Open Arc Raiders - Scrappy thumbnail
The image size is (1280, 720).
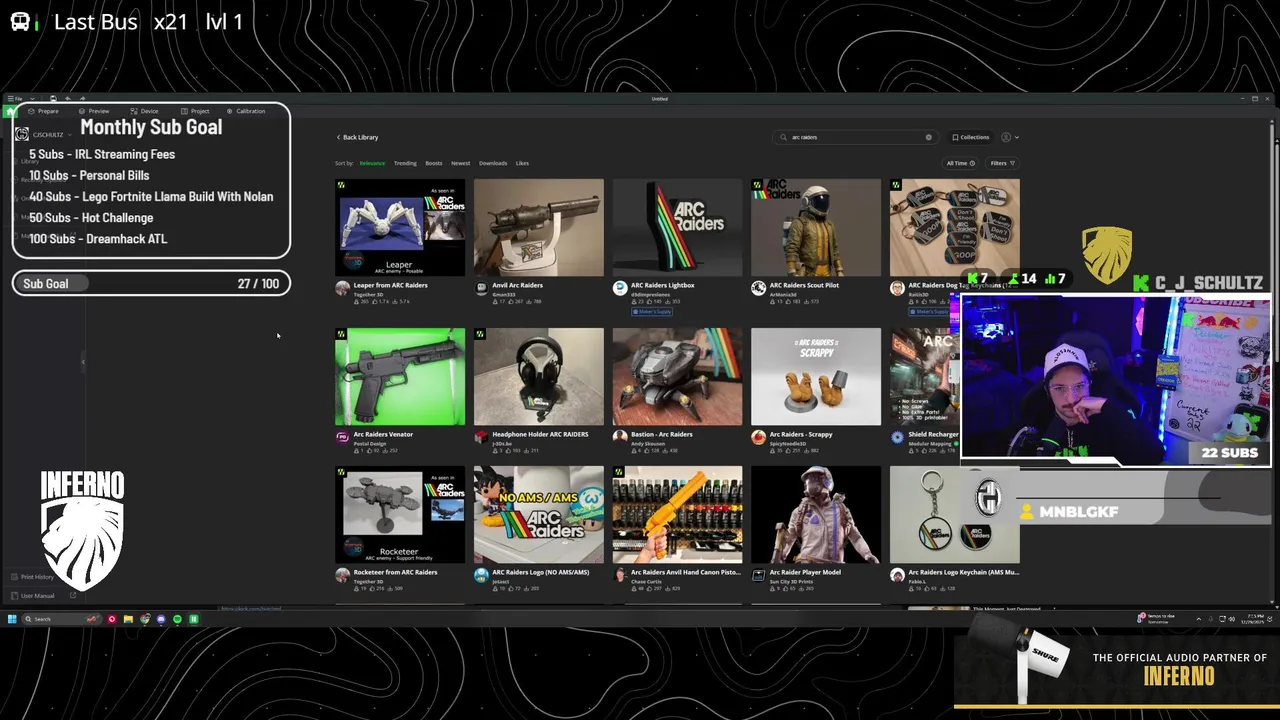816,376
